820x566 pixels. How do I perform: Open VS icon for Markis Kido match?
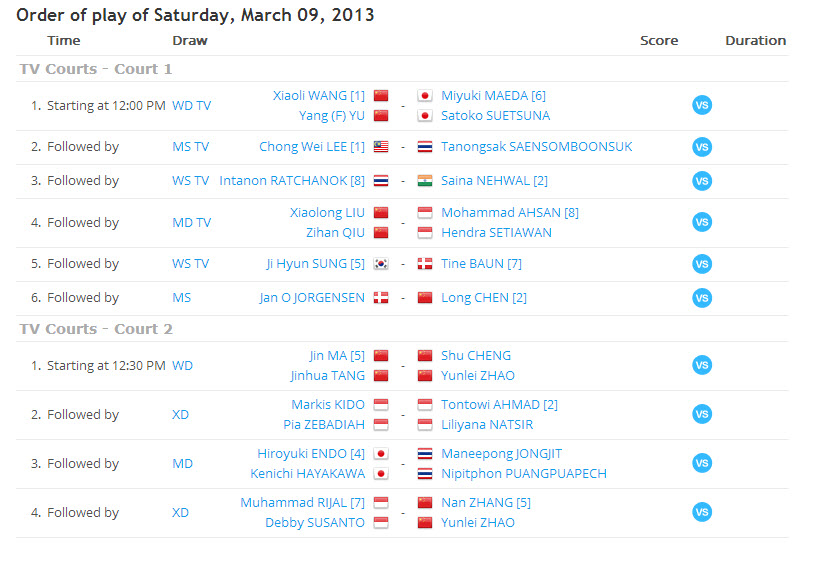pos(702,414)
